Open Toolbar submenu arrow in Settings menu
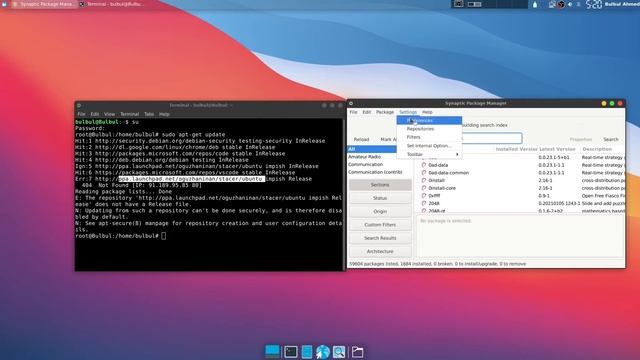Viewport: 640px width, 360px height. coord(457,154)
